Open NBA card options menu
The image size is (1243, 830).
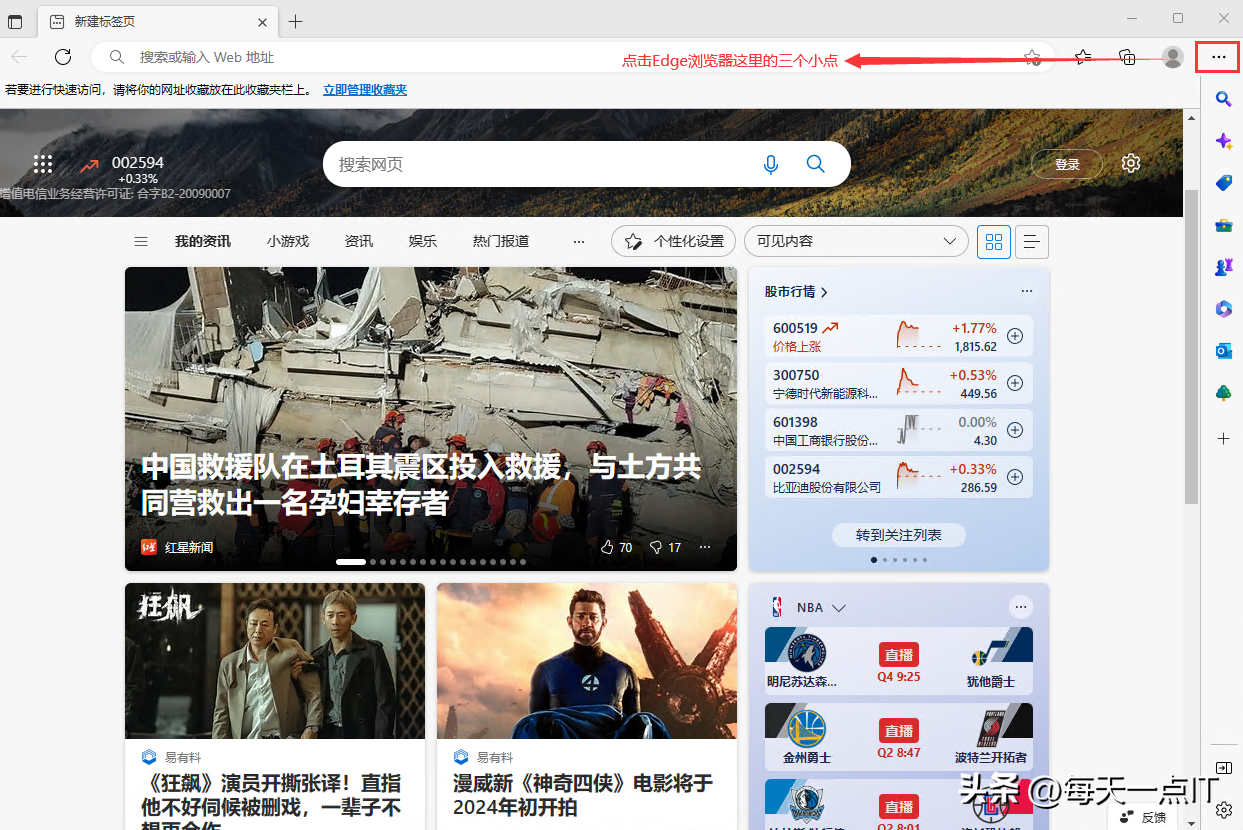click(x=1020, y=606)
